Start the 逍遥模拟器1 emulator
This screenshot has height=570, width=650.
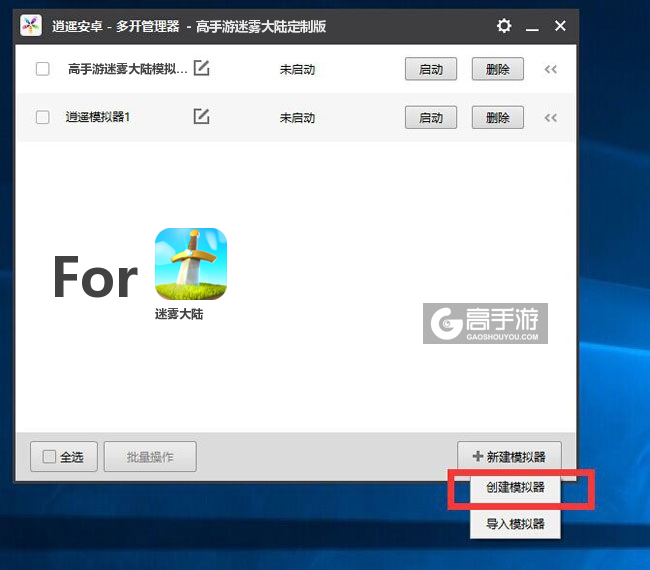pos(431,117)
